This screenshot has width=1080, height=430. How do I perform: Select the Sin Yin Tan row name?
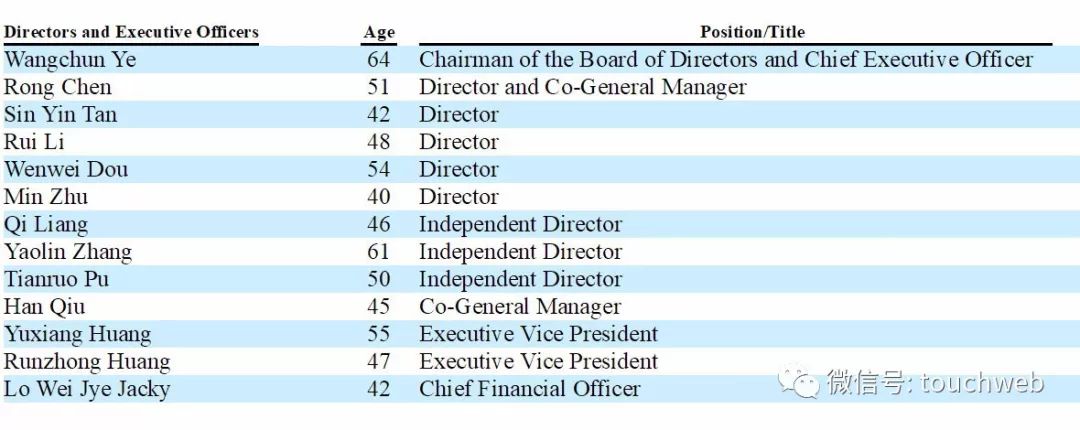61,114
